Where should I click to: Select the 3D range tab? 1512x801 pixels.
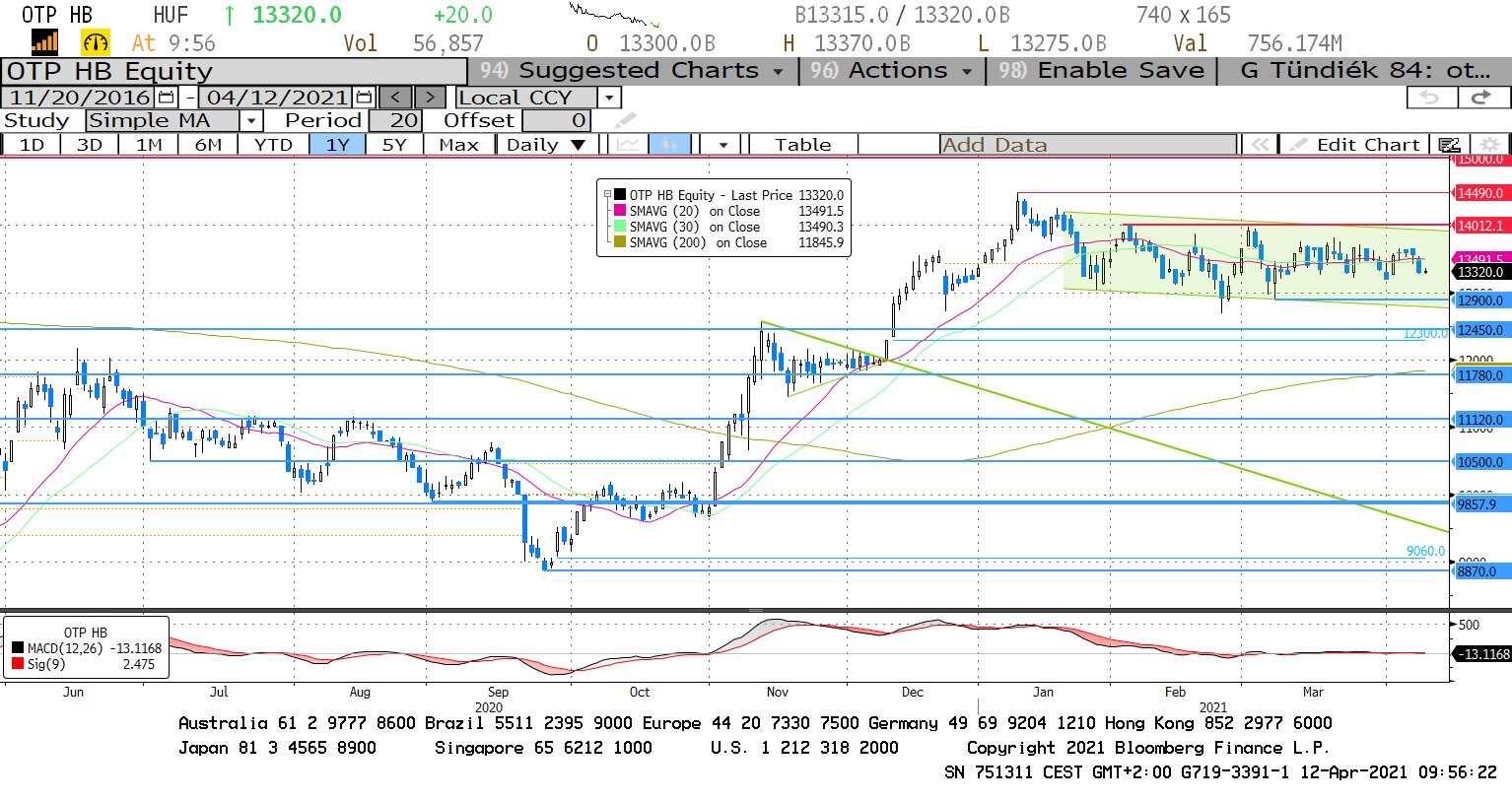pyautogui.click(x=90, y=145)
